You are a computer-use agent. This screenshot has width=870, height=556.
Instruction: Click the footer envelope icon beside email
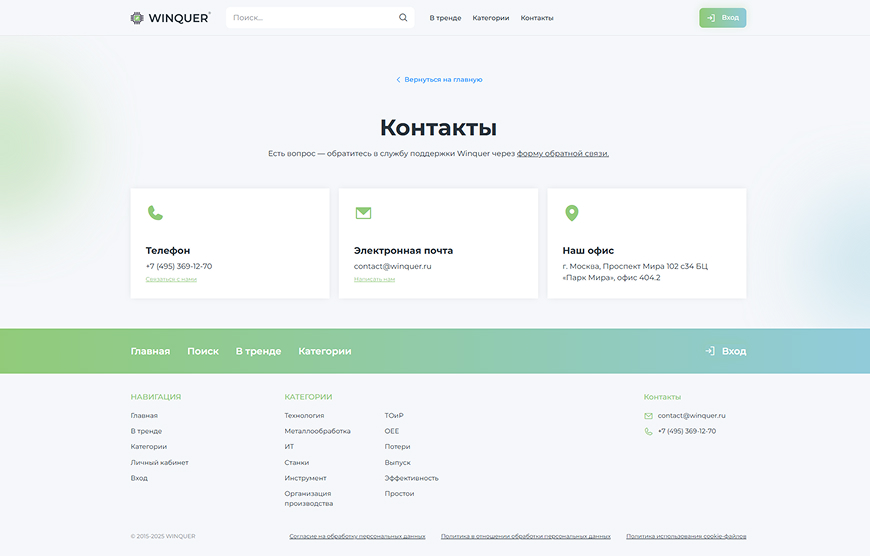pos(648,416)
